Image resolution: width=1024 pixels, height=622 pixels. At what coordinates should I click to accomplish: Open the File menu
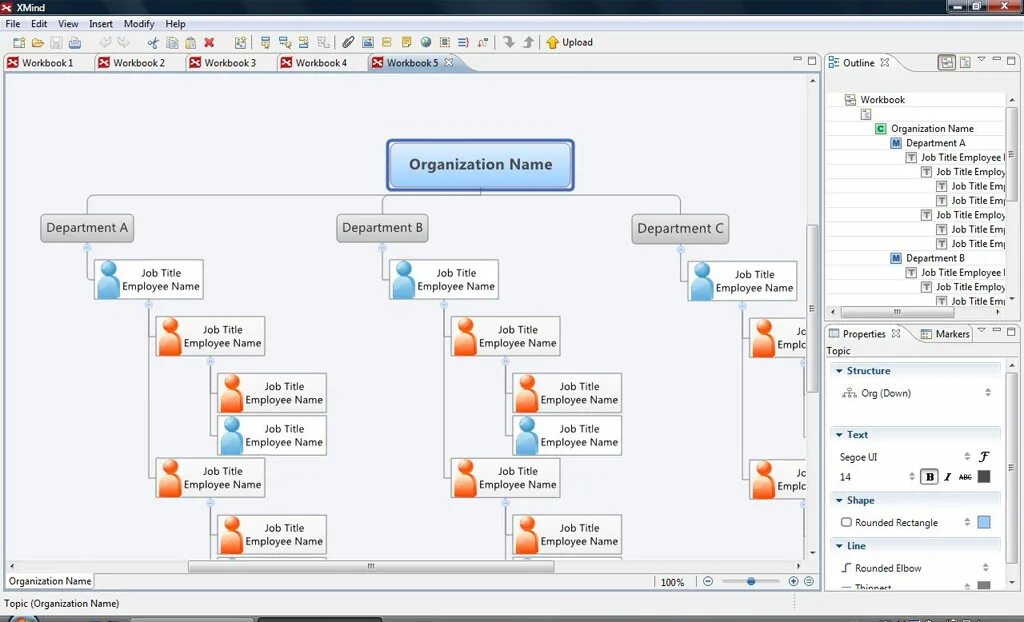(x=12, y=24)
